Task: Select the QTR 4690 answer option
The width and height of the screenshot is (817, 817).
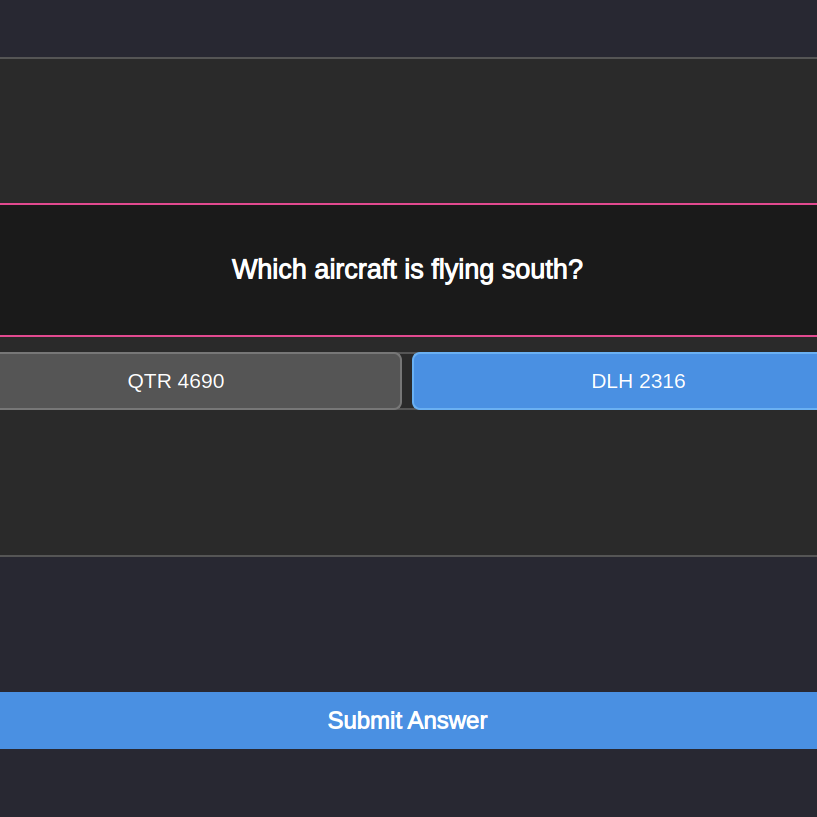Action: coord(176,381)
